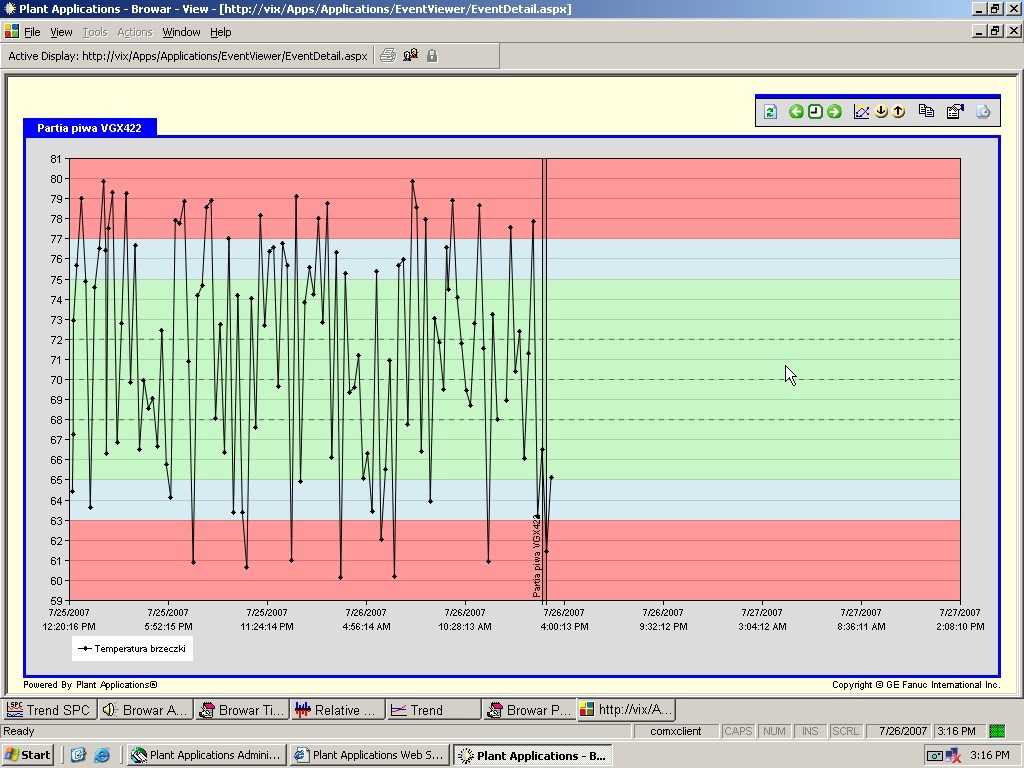Click the 3:16 PM status bar time
This screenshot has height=768, width=1024.
click(956, 731)
